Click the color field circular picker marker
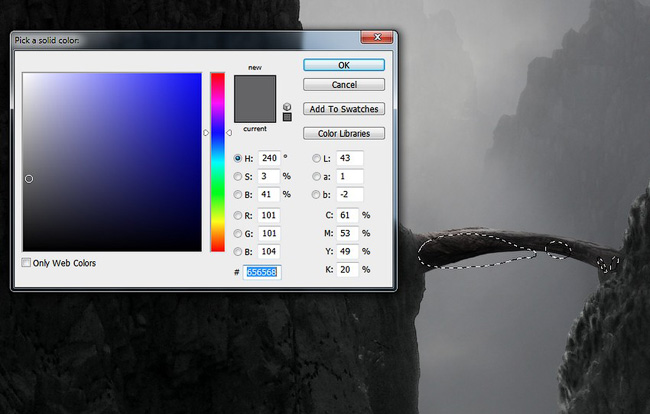Viewport: 650px width, 414px height. coord(29,179)
